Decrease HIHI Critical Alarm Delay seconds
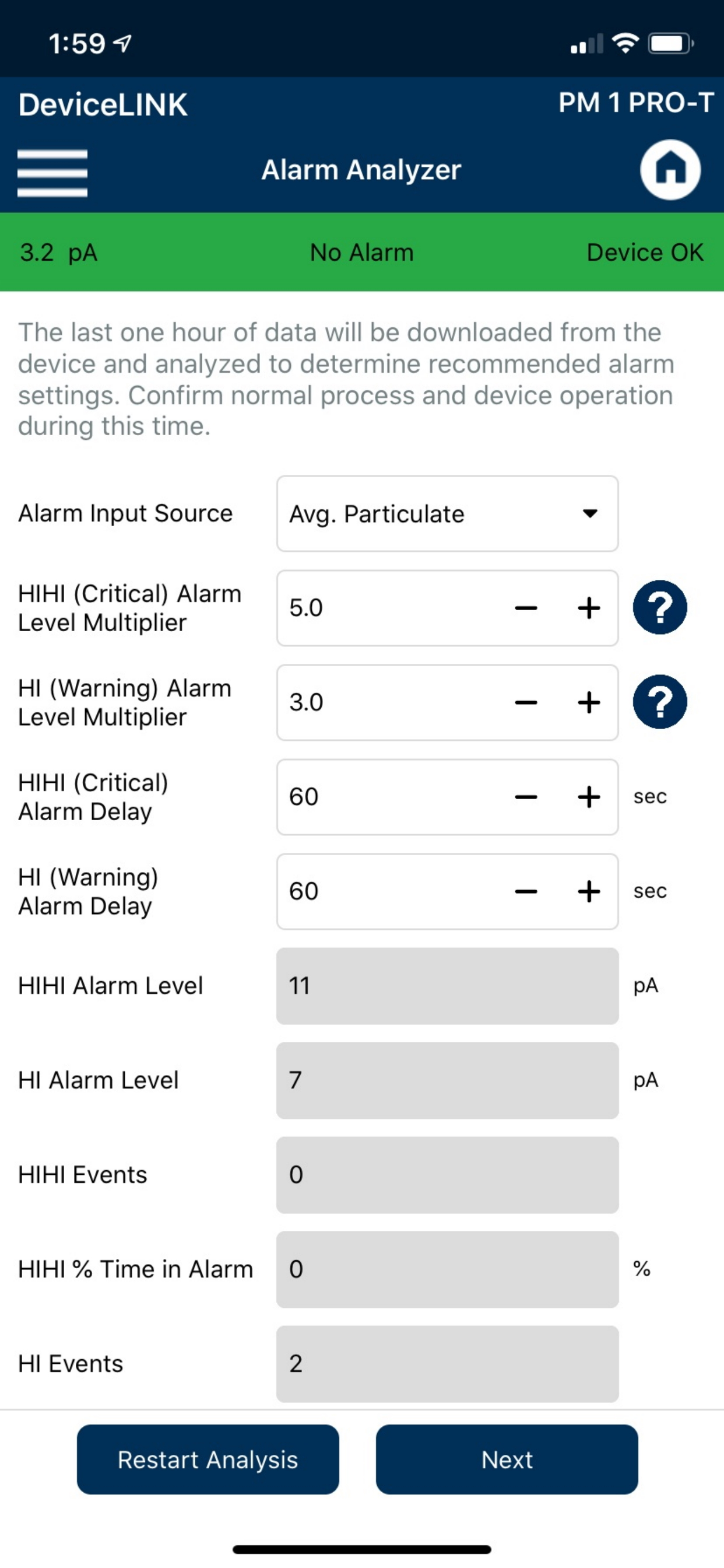The image size is (724, 1568). coord(526,797)
